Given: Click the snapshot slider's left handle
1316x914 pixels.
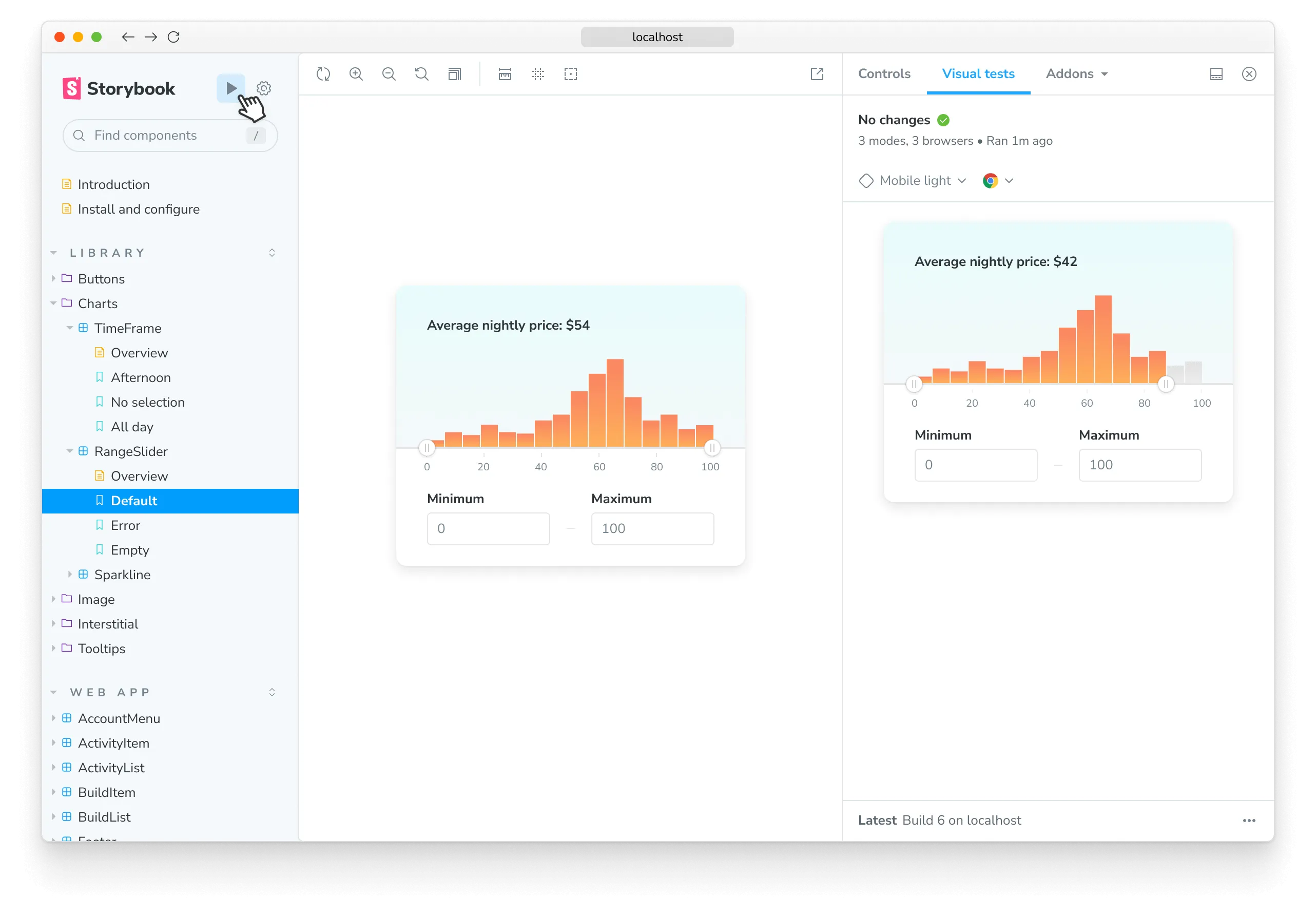Looking at the screenshot, I should 914,384.
